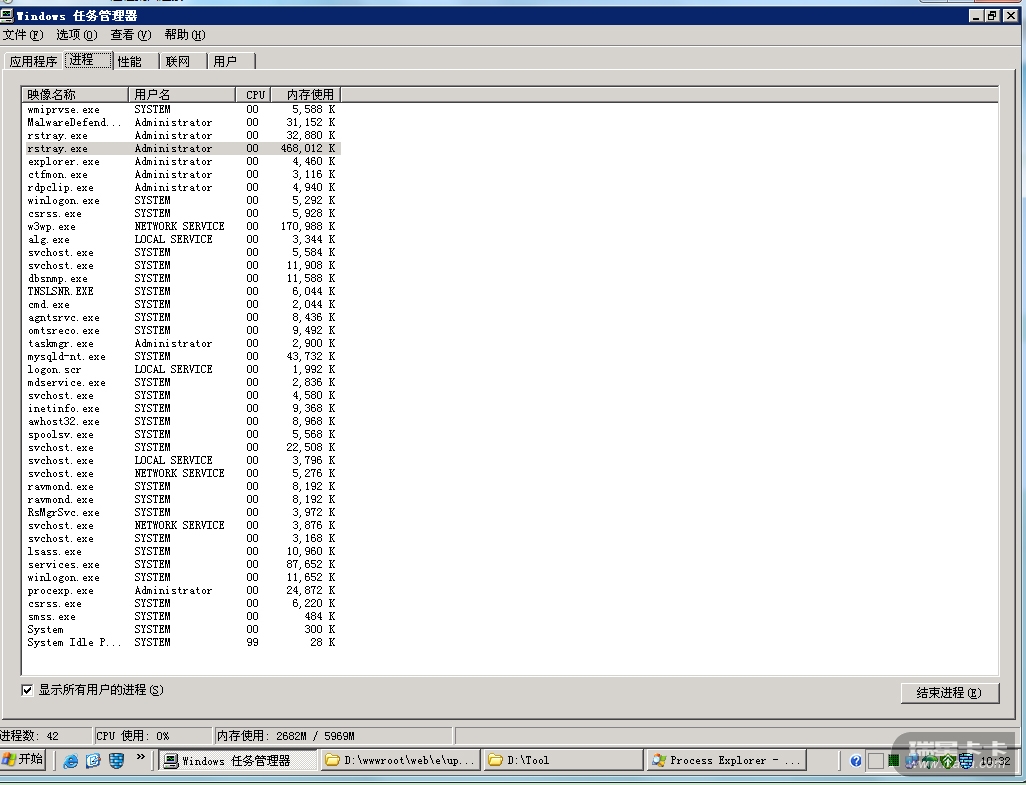Screen dimensions: 1026x785
Task: Select the mysqld-nt.exe process row
Action: point(181,357)
